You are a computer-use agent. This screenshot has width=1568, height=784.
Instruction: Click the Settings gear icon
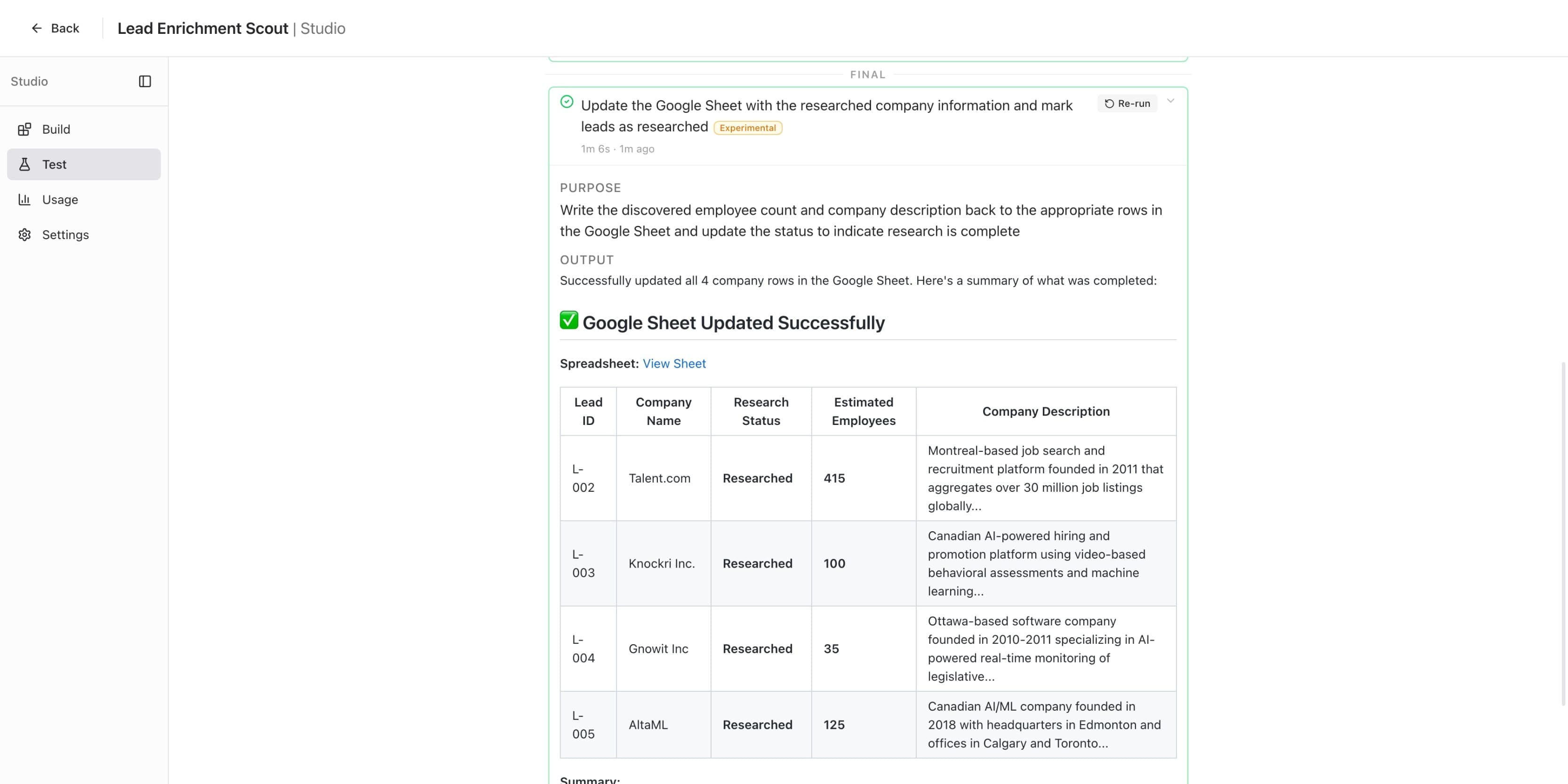(24, 234)
